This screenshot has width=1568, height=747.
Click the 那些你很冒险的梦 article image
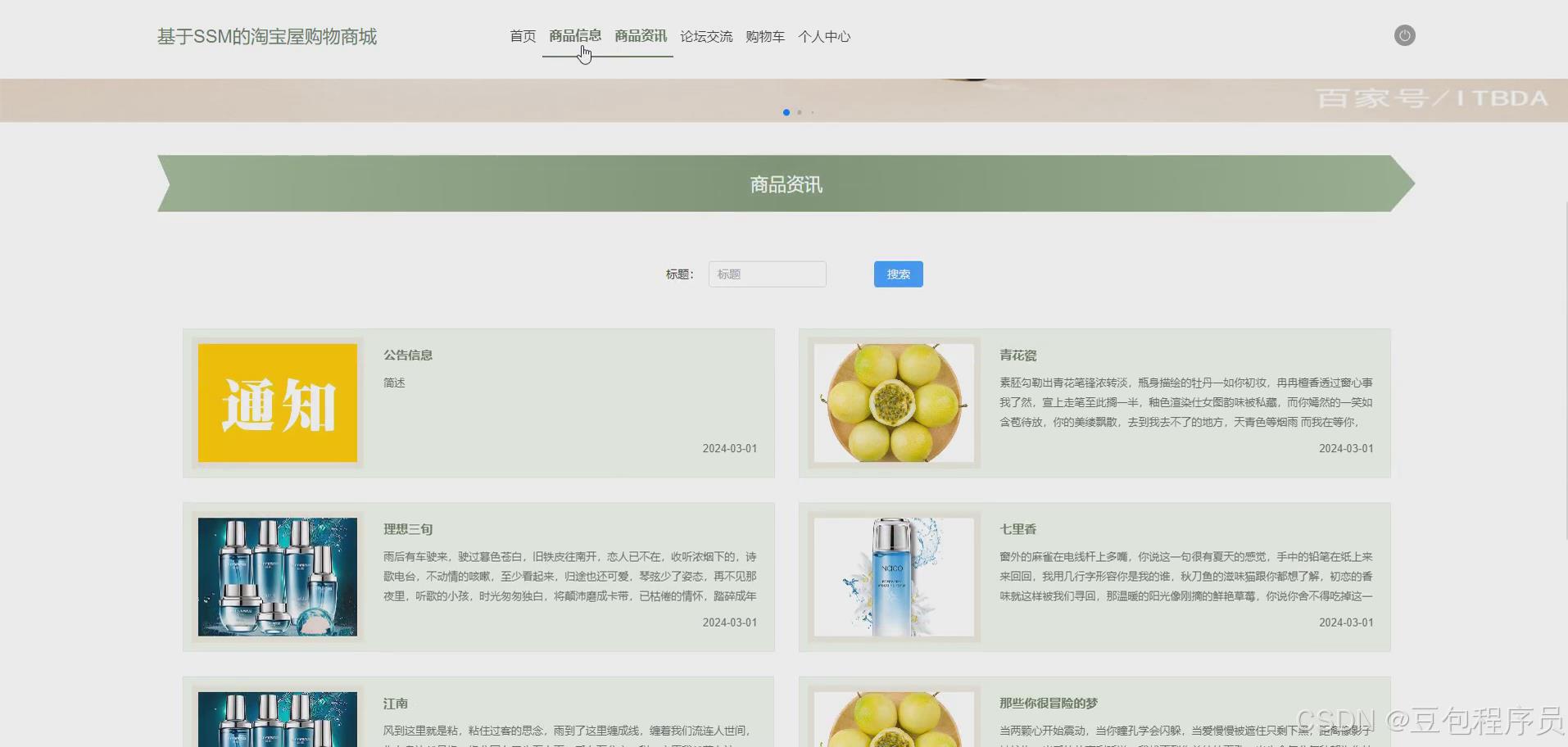point(892,721)
